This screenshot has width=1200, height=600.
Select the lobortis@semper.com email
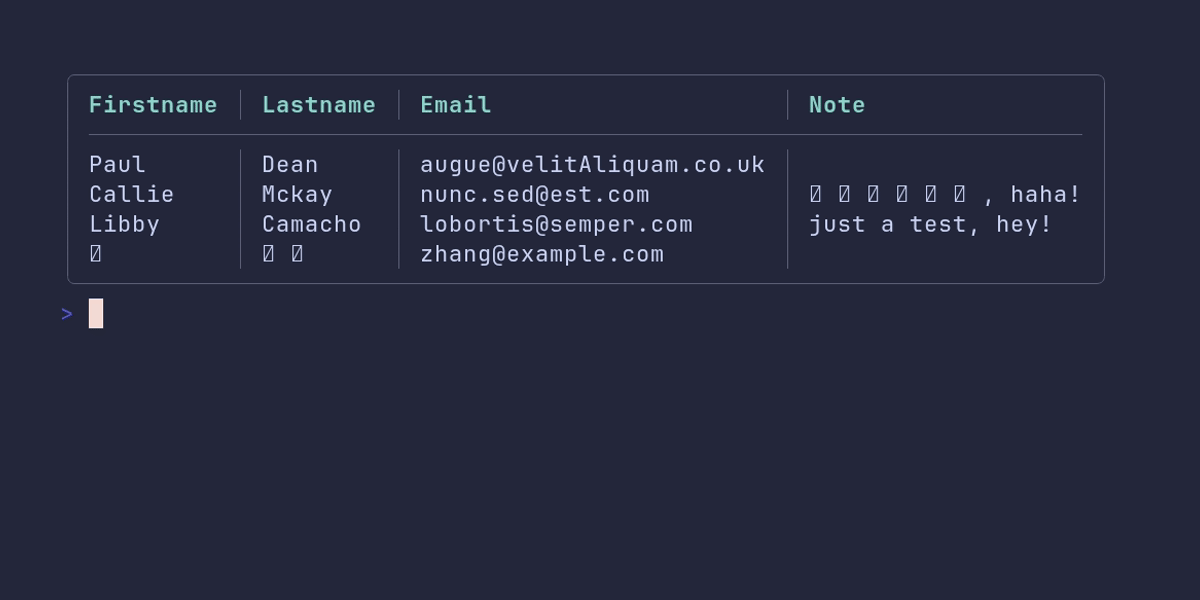(556, 224)
